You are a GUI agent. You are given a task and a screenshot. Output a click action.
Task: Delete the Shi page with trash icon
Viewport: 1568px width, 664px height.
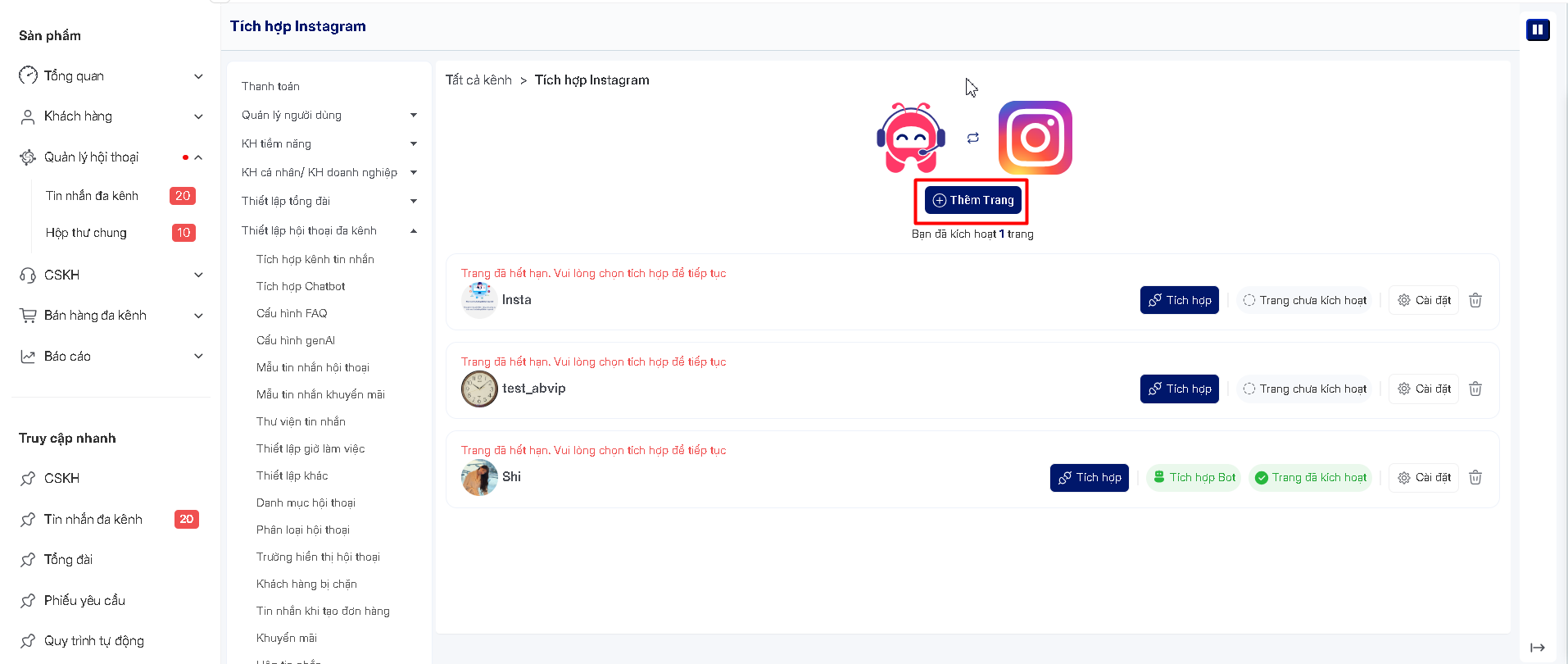point(1475,477)
